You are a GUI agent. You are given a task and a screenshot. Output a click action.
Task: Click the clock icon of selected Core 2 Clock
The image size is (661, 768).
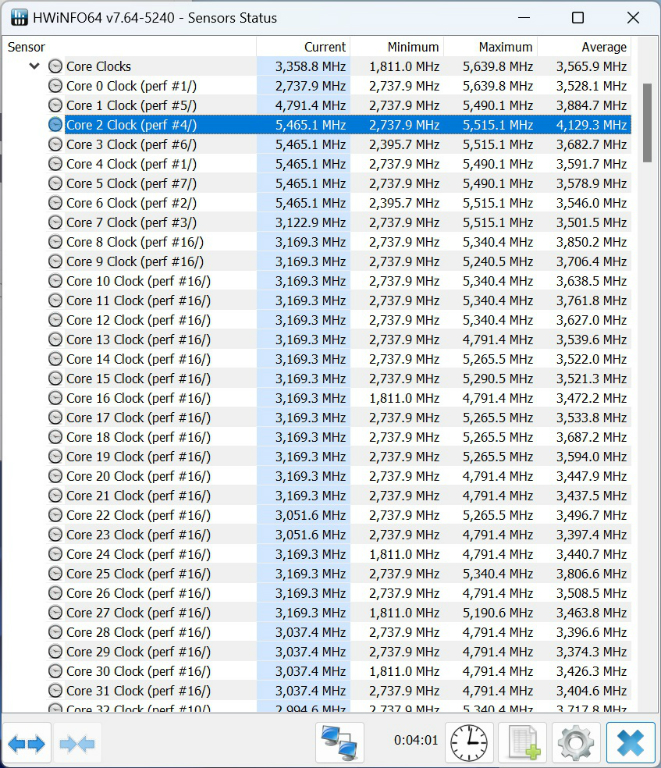point(55,125)
